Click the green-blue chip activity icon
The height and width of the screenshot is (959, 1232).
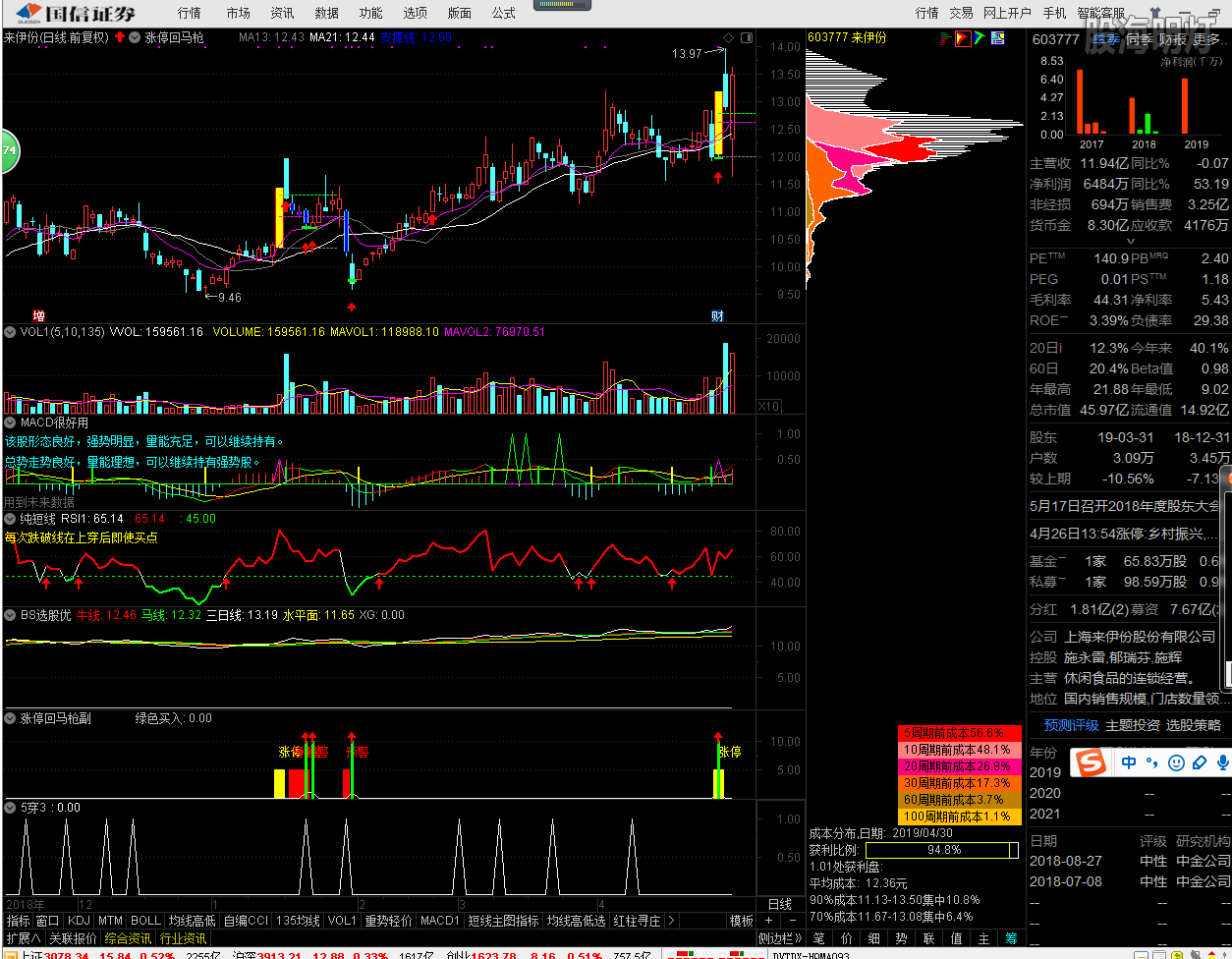coord(980,38)
